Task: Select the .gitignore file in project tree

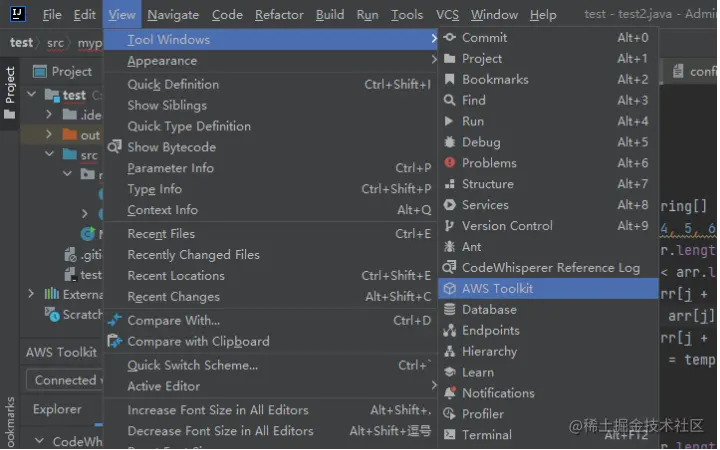Action: click(83, 254)
